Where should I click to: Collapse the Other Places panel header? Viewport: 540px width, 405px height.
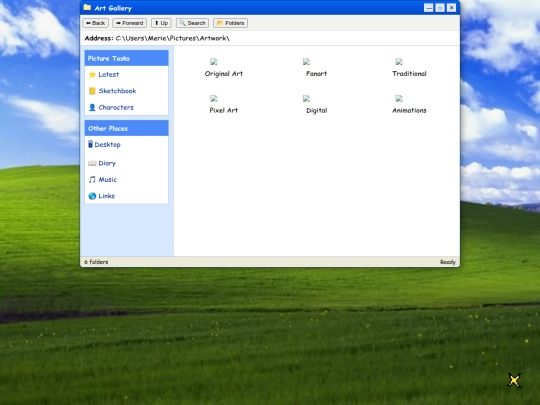pos(126,128)
